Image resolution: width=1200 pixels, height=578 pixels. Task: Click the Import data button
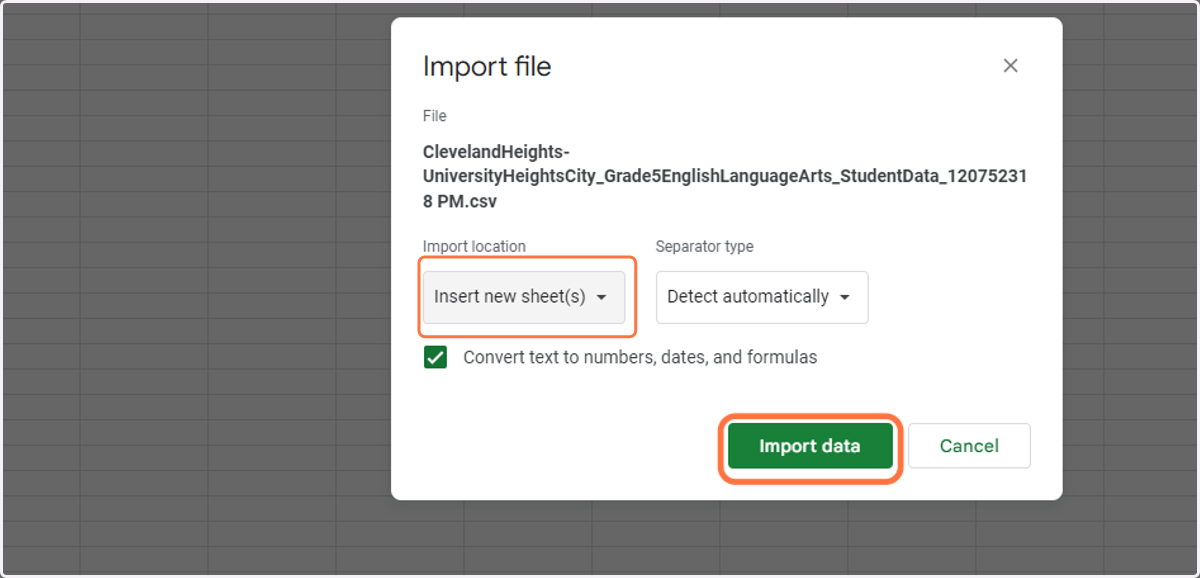810,446
